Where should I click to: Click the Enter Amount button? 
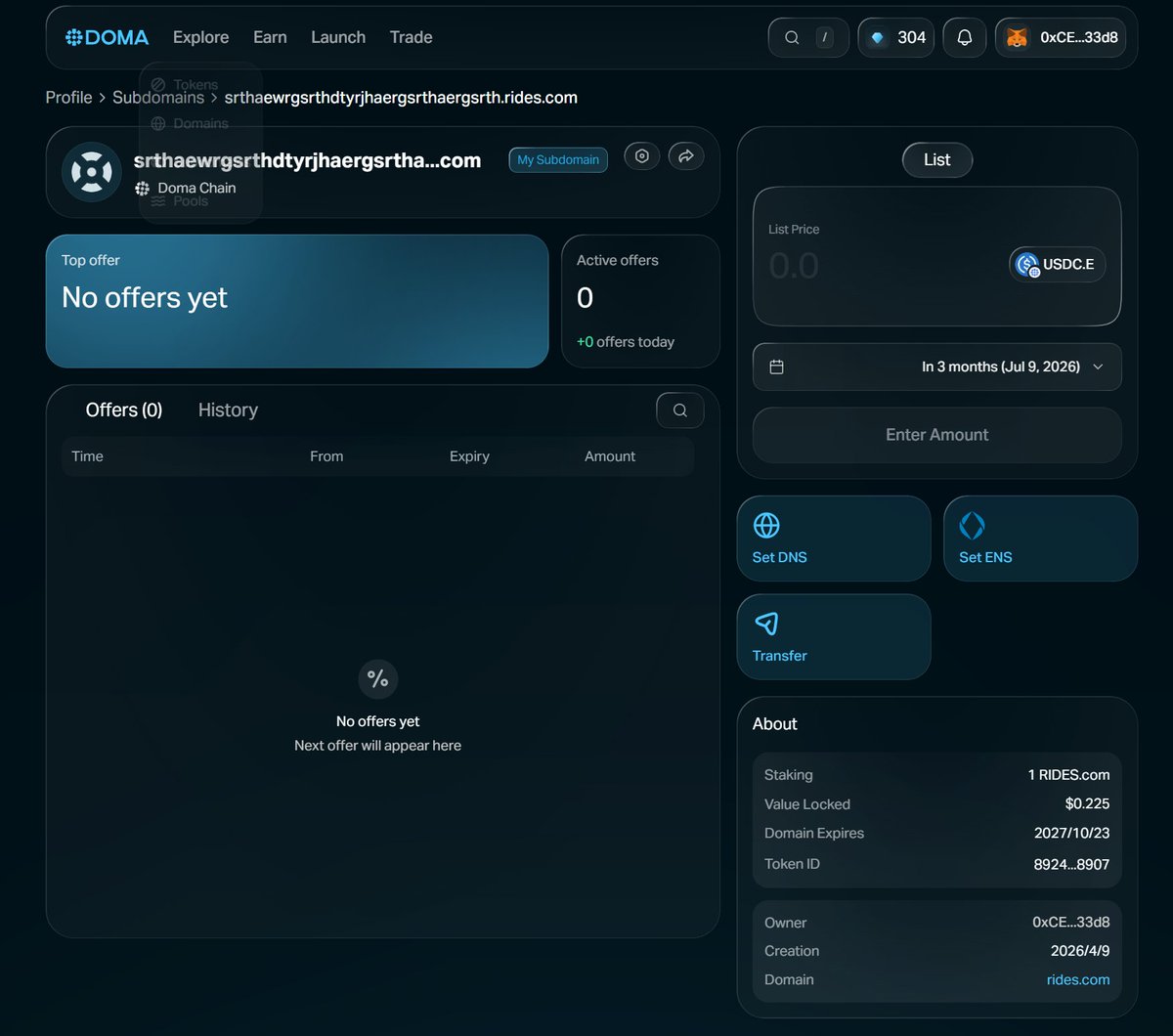936,435
